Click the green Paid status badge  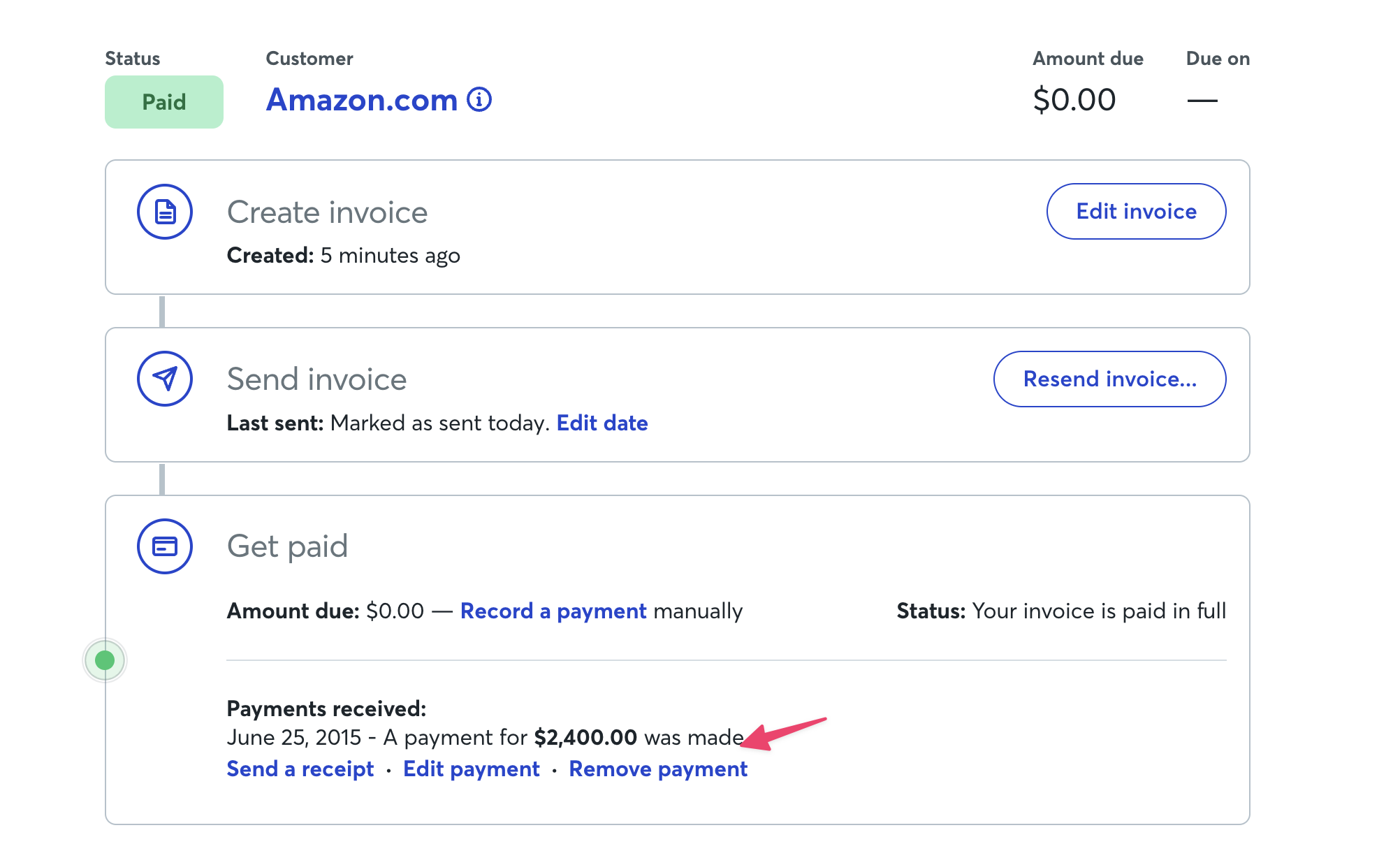[x=164, y=102]
